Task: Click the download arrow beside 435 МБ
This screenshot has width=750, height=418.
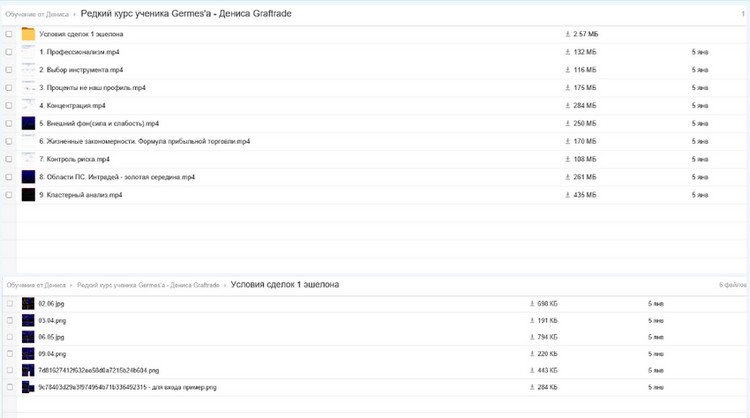Action: click(566, 194)
